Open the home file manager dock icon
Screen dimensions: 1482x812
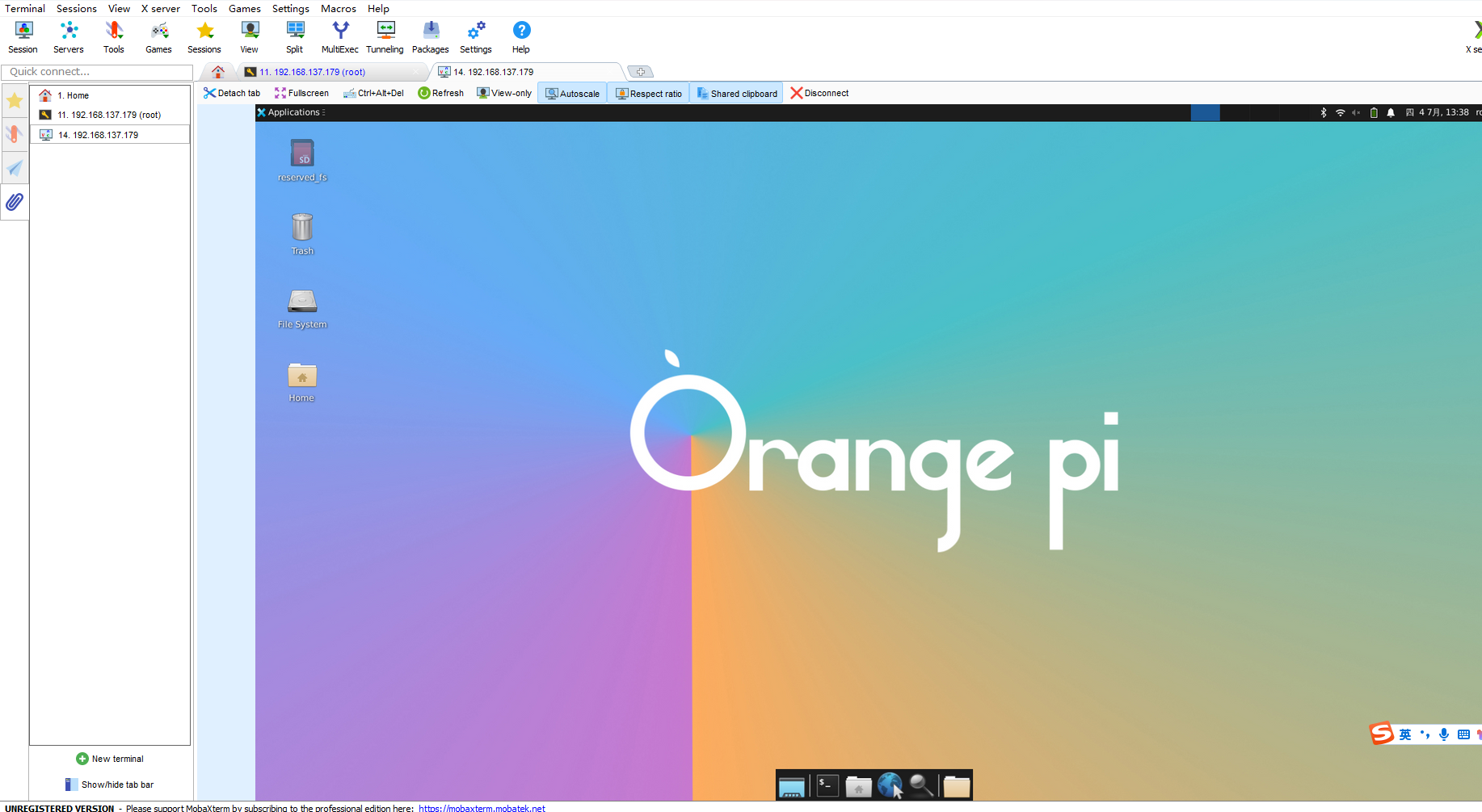tap(858, 786)
